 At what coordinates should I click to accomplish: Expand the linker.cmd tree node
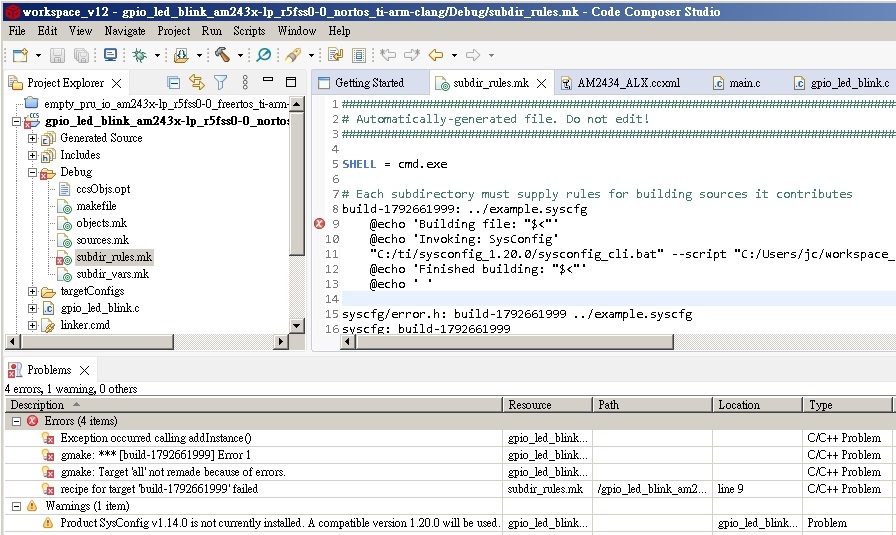tap(33, 325)
